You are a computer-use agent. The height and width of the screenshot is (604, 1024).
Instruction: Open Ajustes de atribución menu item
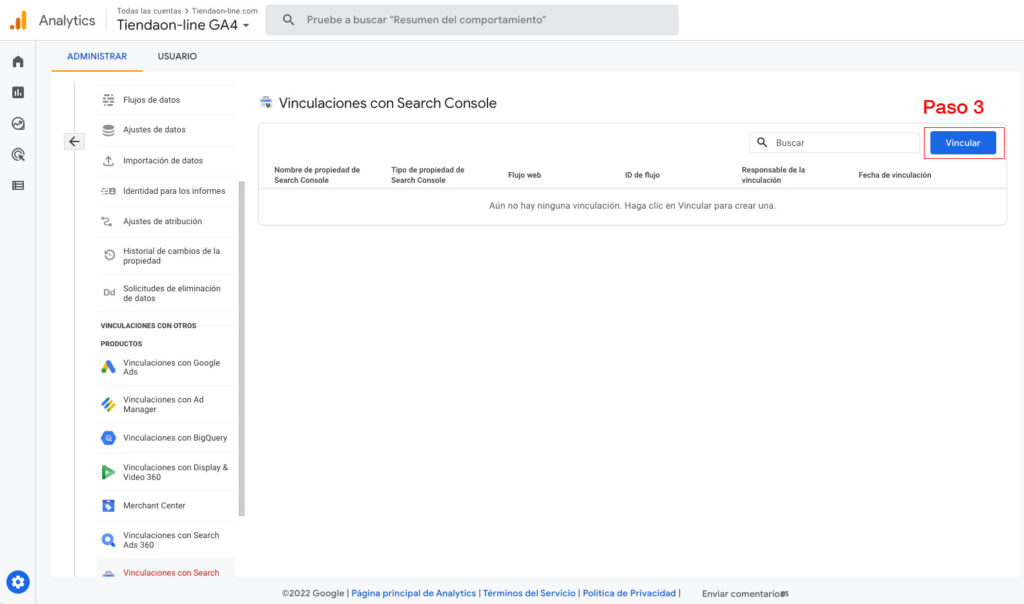click(165, 221)
